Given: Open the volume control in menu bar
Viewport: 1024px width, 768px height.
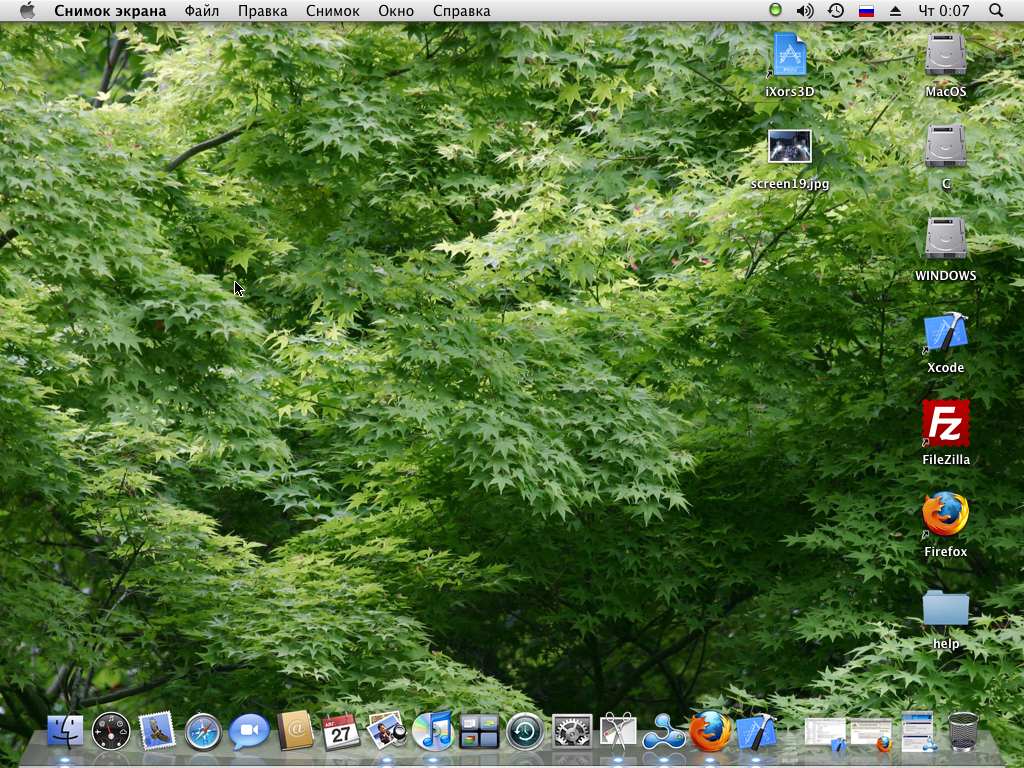Looking at the screenshot, I should click(805, 11).
